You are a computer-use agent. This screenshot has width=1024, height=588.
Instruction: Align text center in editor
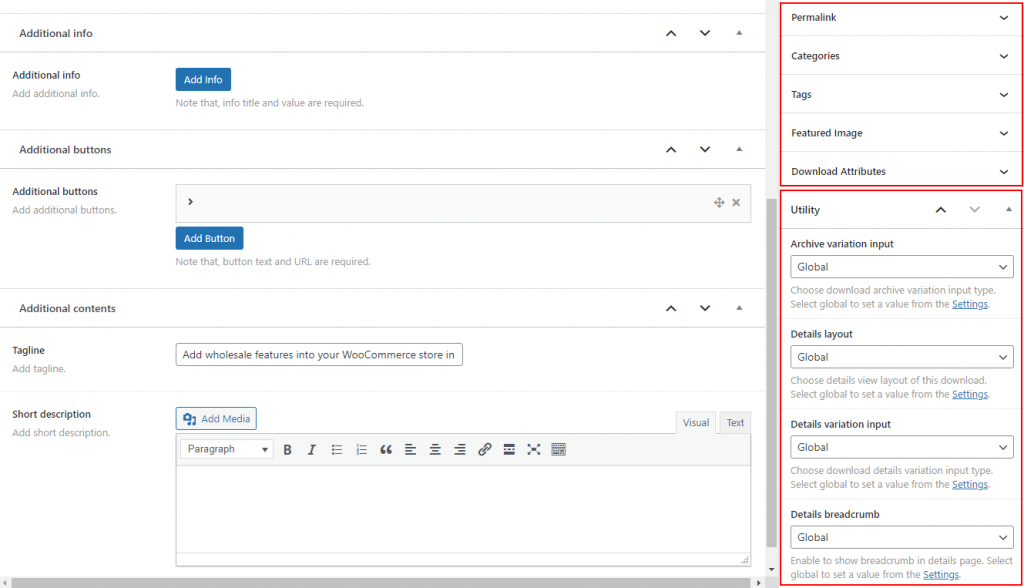click(435, 449)
